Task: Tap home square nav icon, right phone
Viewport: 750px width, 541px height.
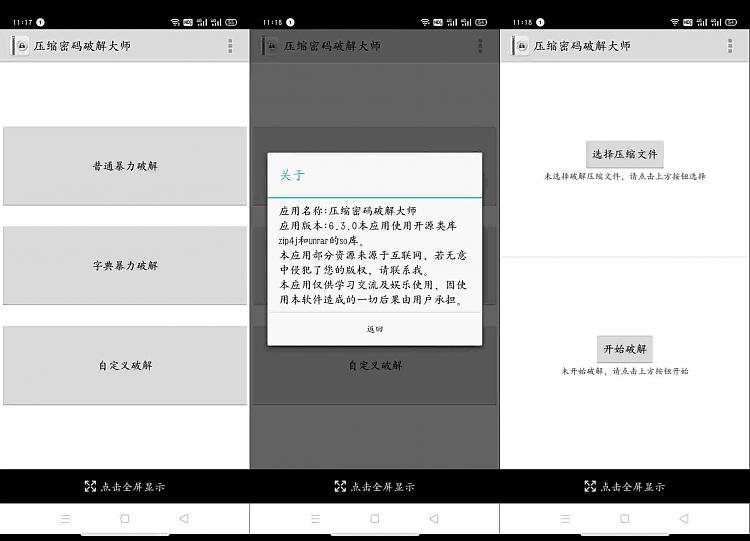Action: [625, 519]
